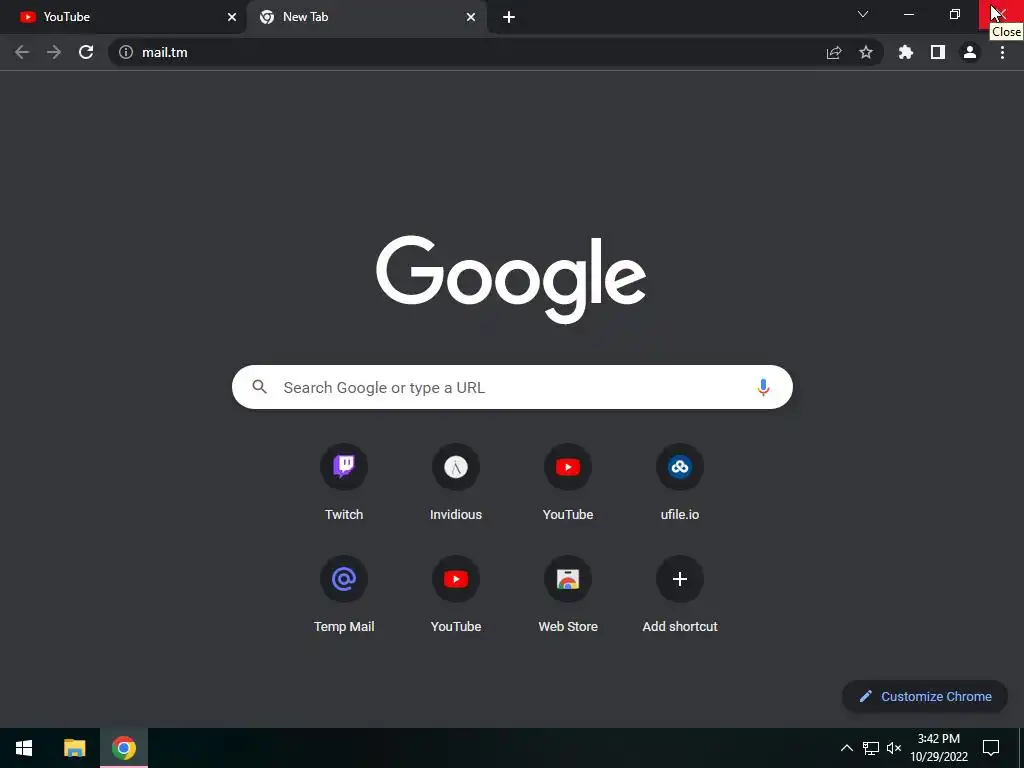Open the Extensions puzzle icon
Screen dimensions: 1024x768
tap(906, 52)
